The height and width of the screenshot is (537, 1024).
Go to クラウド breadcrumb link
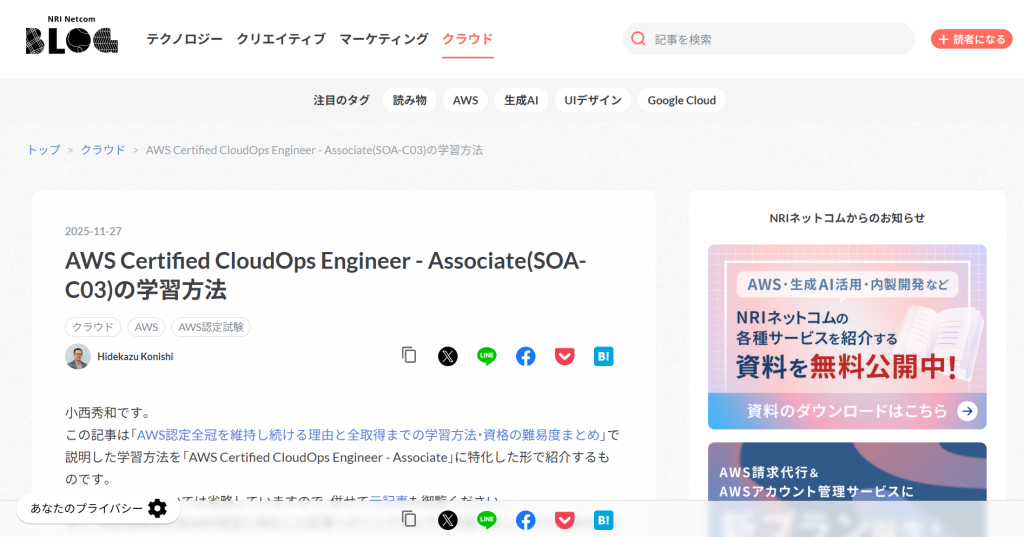pyautogui.click(x=103, y=150)
